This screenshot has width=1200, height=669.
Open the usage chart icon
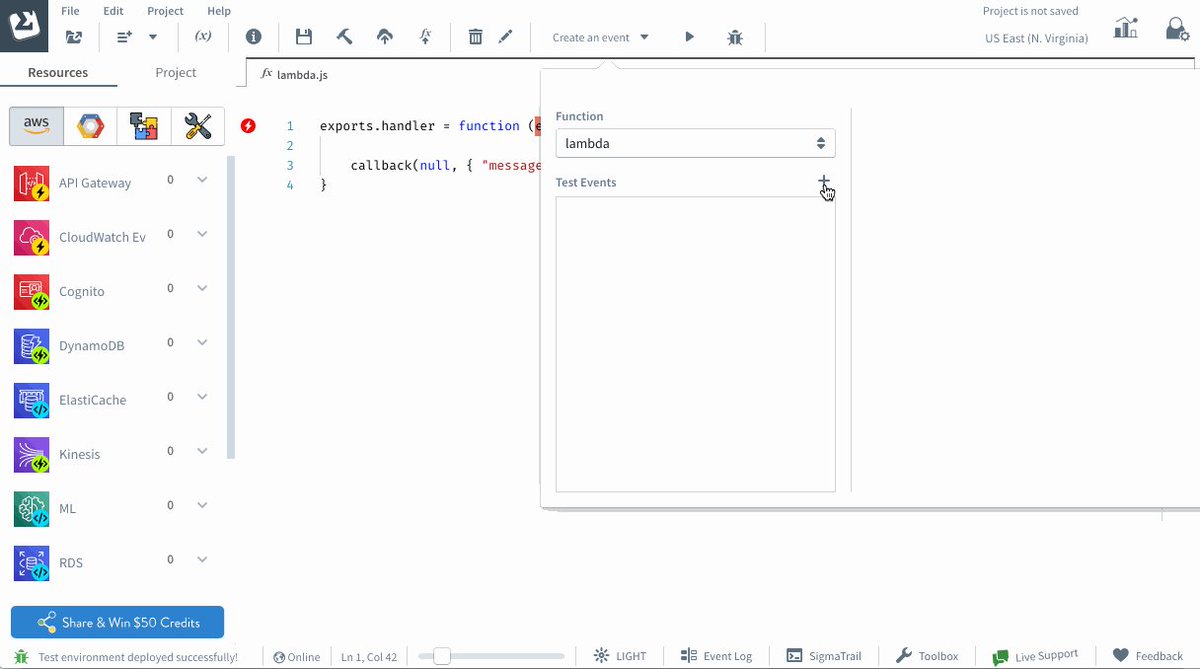[1126, 28]
